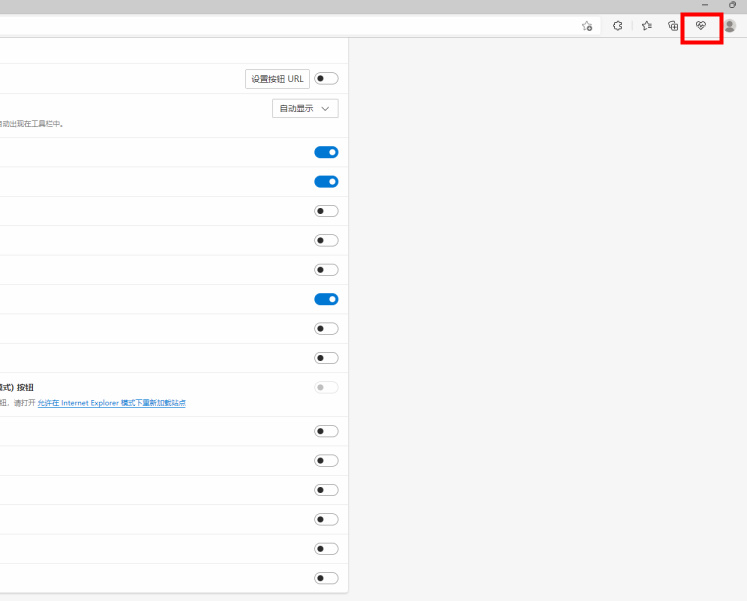Screen dimensions: 747x601
Task: Open the Extensions puzzle-piece icon
Action: 617,26
